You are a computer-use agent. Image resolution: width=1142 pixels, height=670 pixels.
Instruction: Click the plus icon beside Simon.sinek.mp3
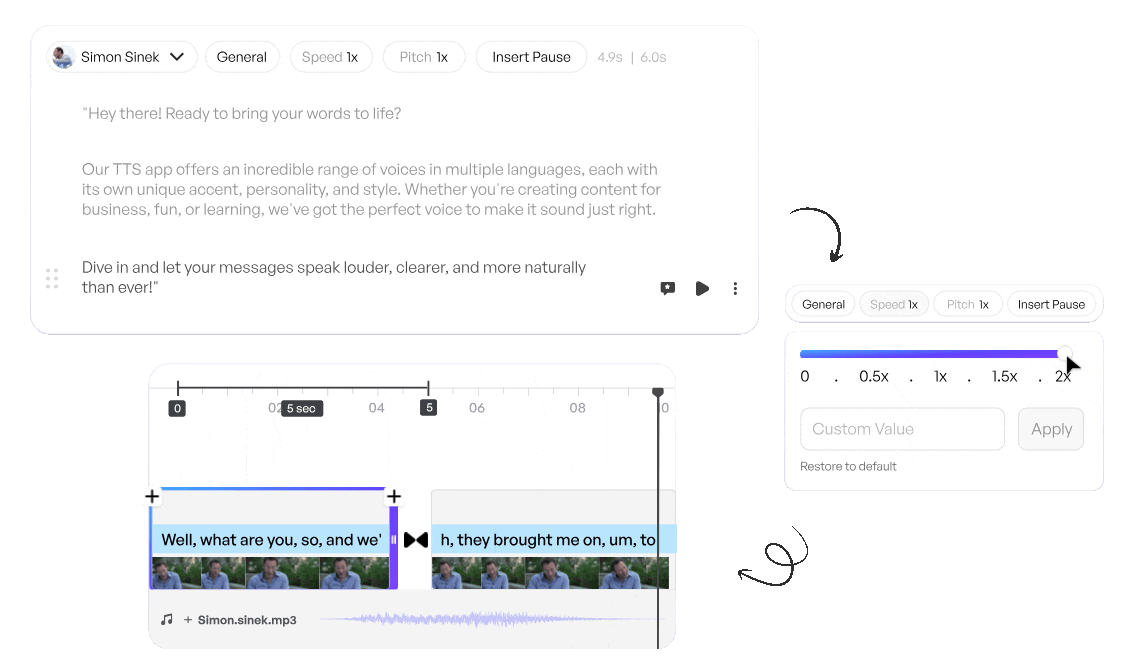[186, 619]
